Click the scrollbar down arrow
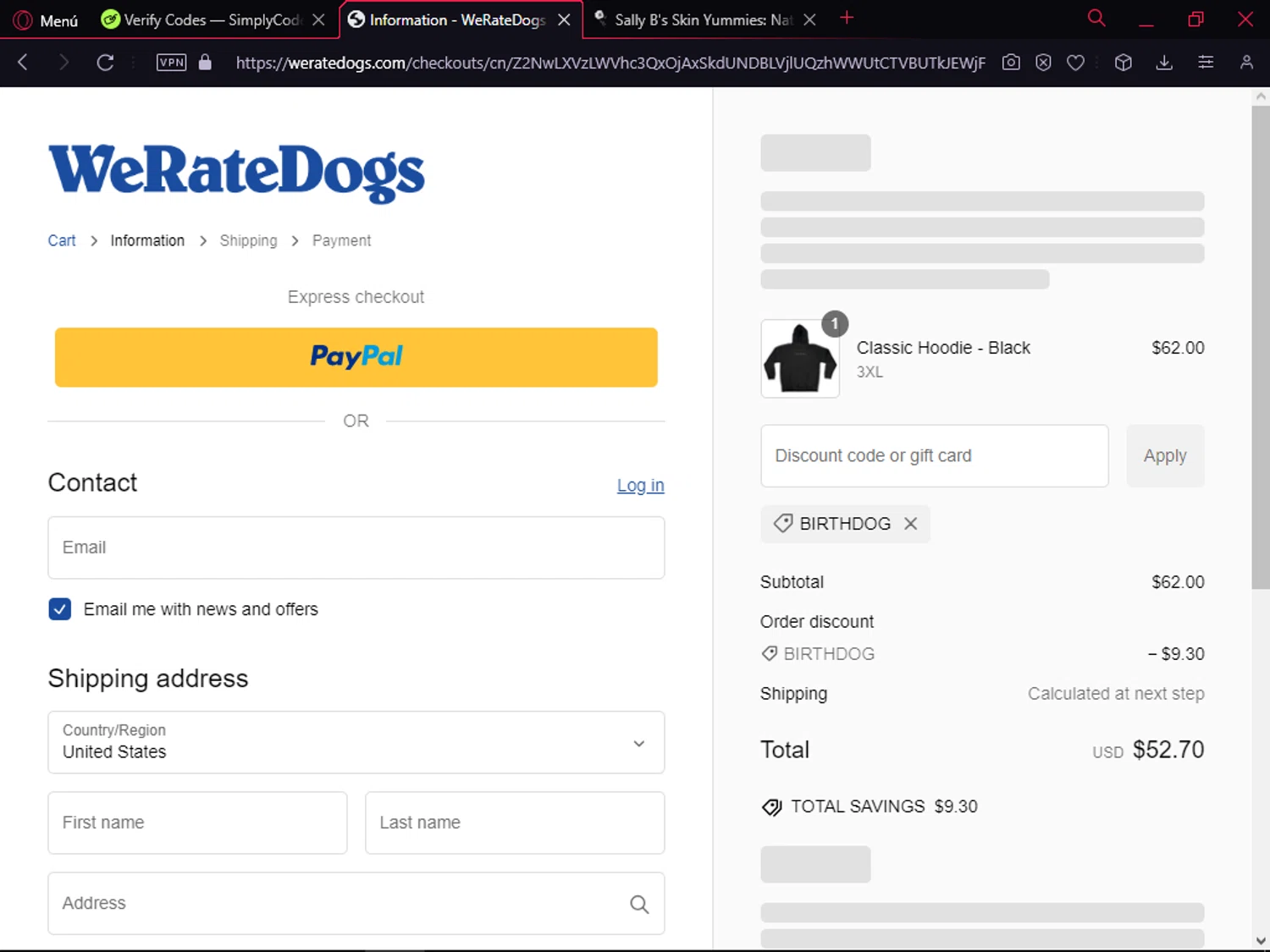This screenshot has height=952, width=1270. [1261, 941]
